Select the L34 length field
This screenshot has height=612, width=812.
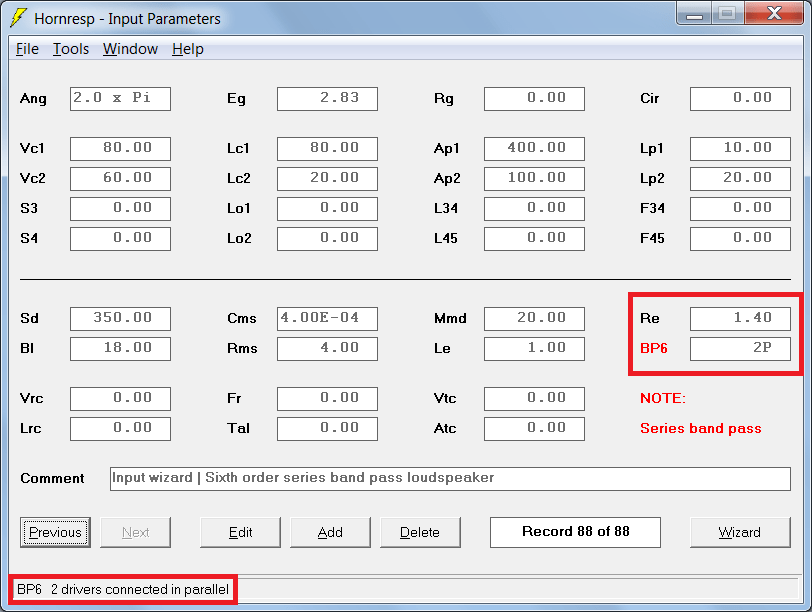(x=534, y=209)
